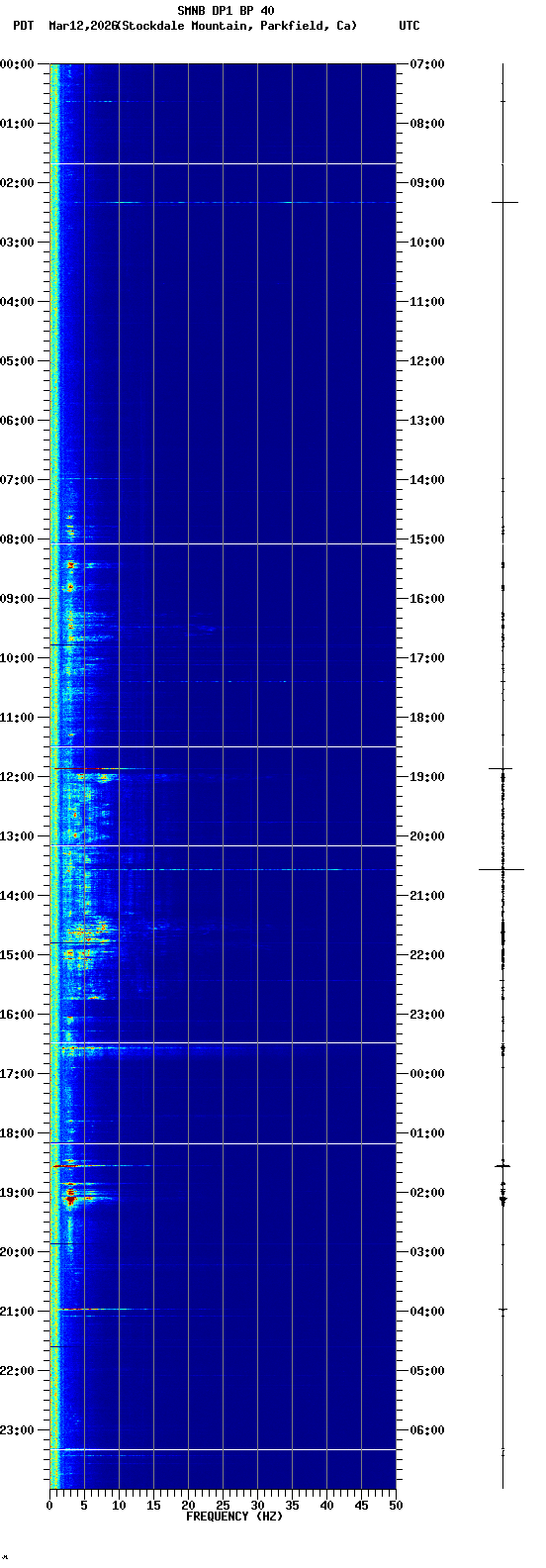The height and width of the screenshot is (1568, 546).
Task: Click the '21:00' label on UTC axis
Action: tap(427, 896)
